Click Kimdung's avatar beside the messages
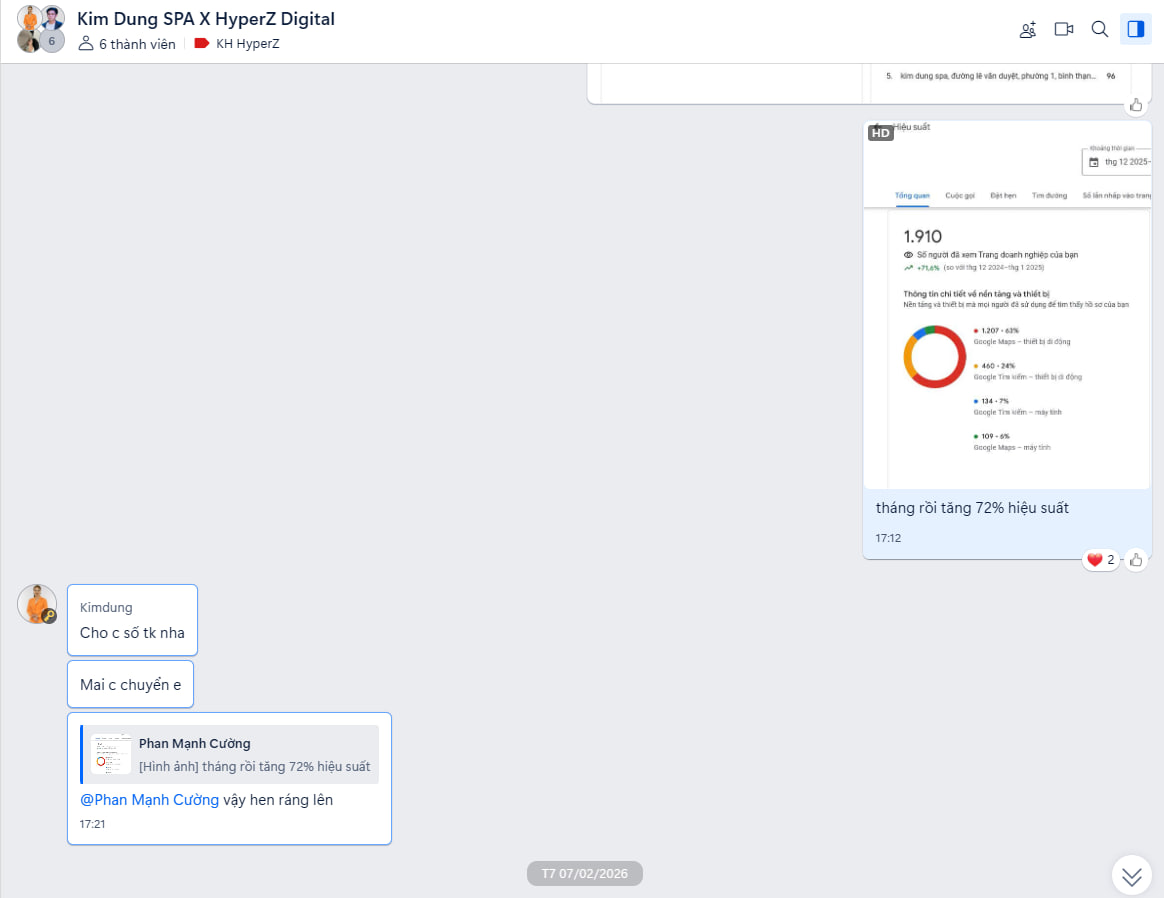 (x=37, y=604)
